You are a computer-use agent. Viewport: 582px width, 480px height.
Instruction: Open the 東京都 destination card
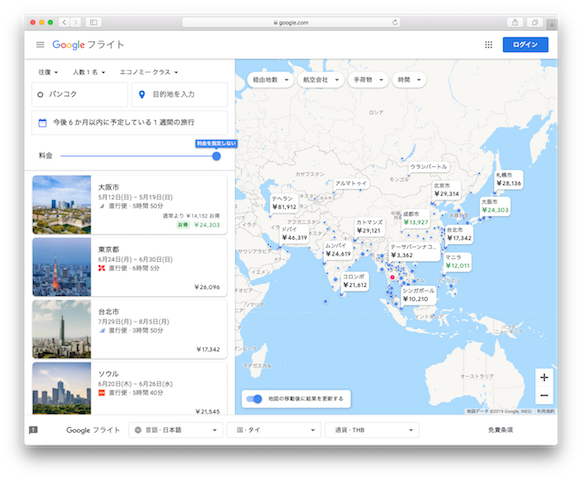pos(130,267)
